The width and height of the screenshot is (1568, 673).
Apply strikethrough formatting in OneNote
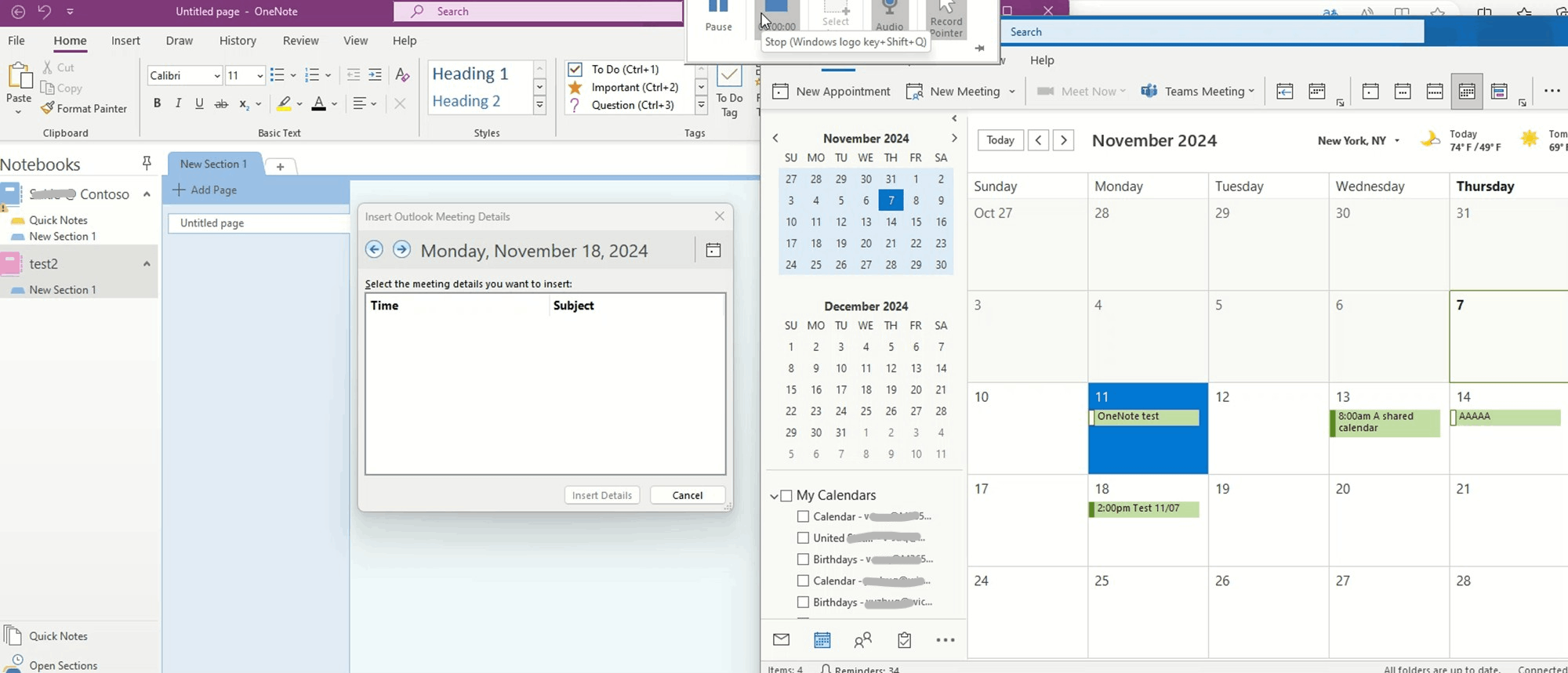221,103
